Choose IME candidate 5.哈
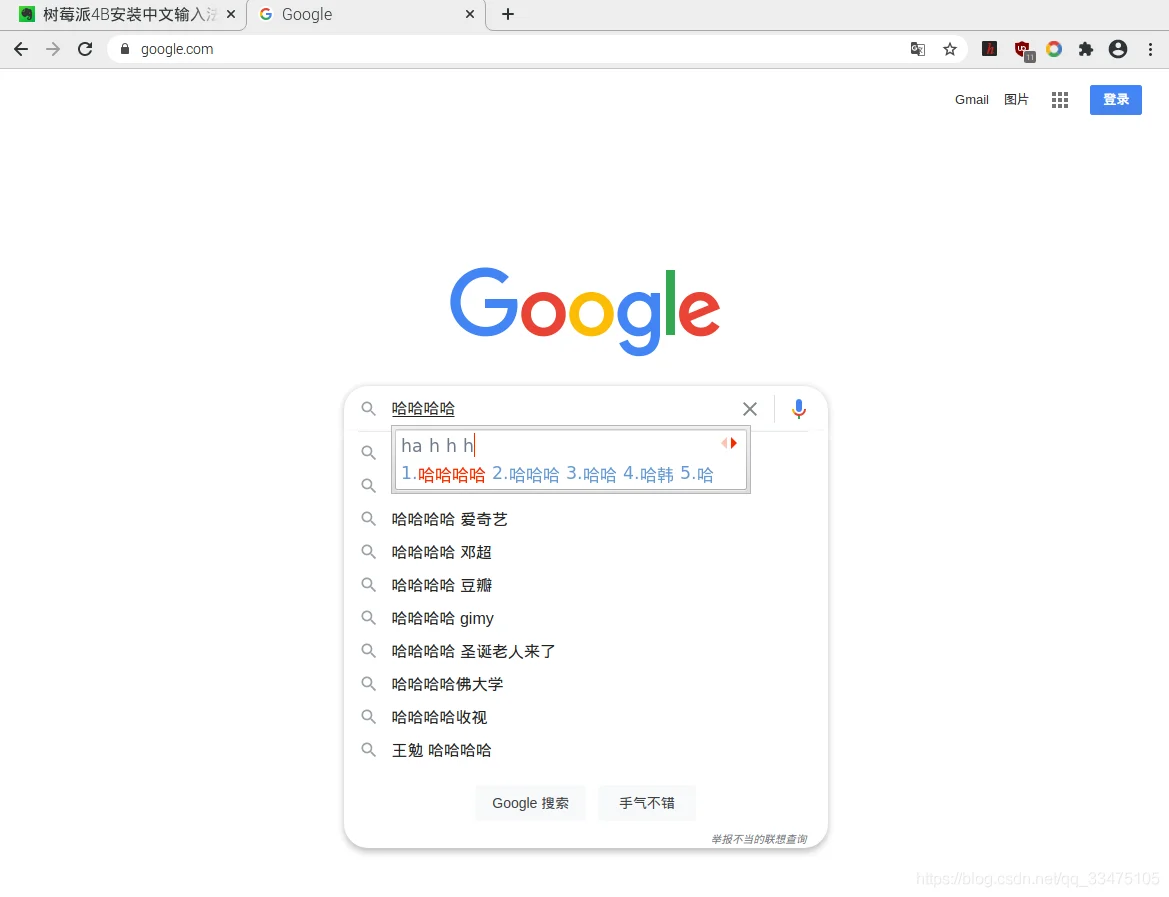Viewport: 1169px width, 897px height. (696, 474)
